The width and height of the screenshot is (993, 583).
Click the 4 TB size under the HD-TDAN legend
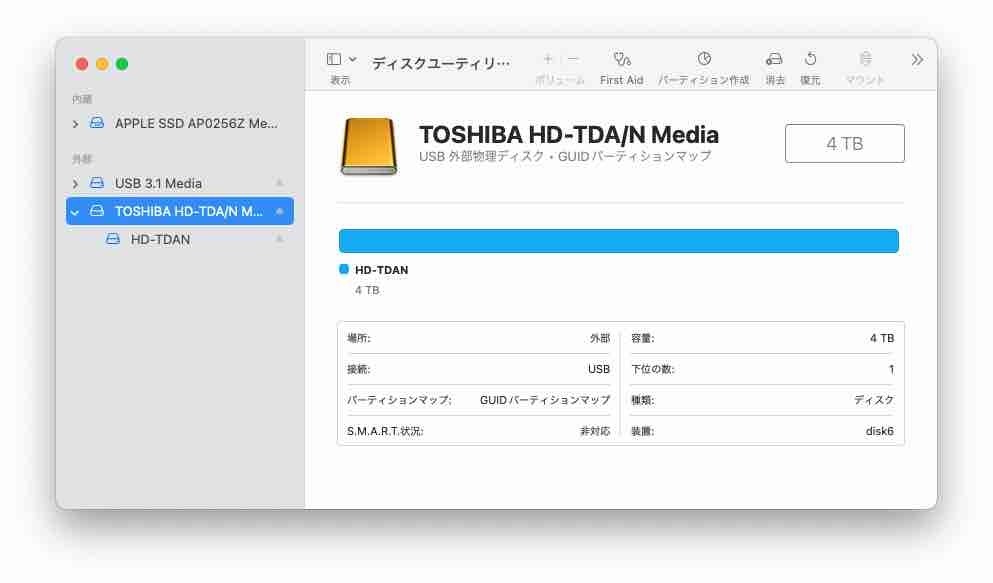pos(367,290)
